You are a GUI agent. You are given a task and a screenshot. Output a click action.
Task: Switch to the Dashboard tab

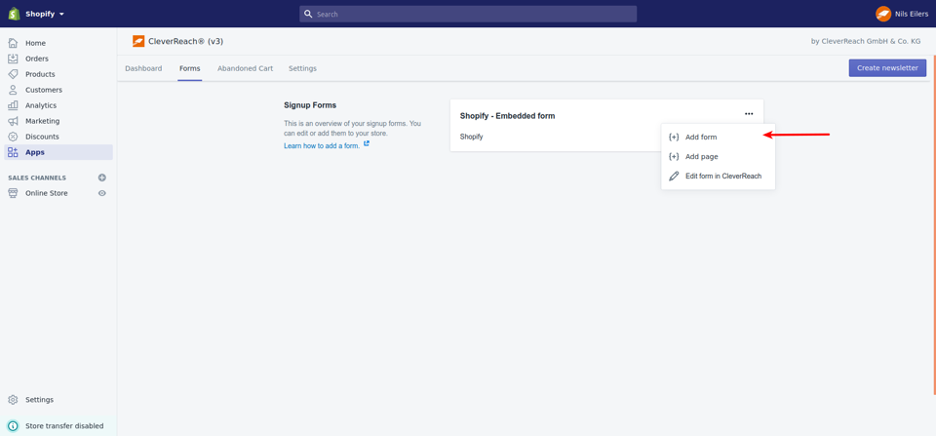[x=143, y=69]
